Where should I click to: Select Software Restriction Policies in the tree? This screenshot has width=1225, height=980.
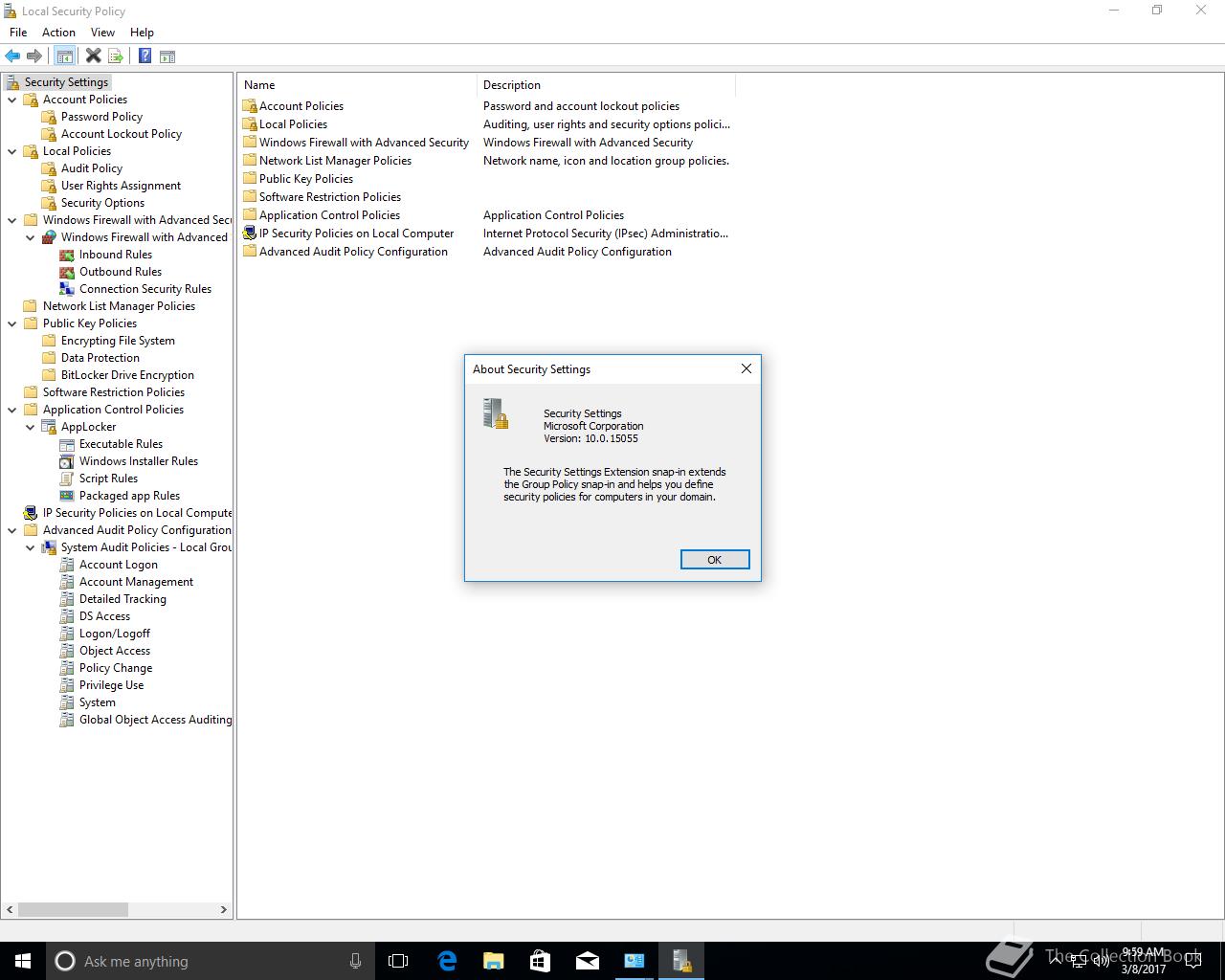tap(114, 392)
